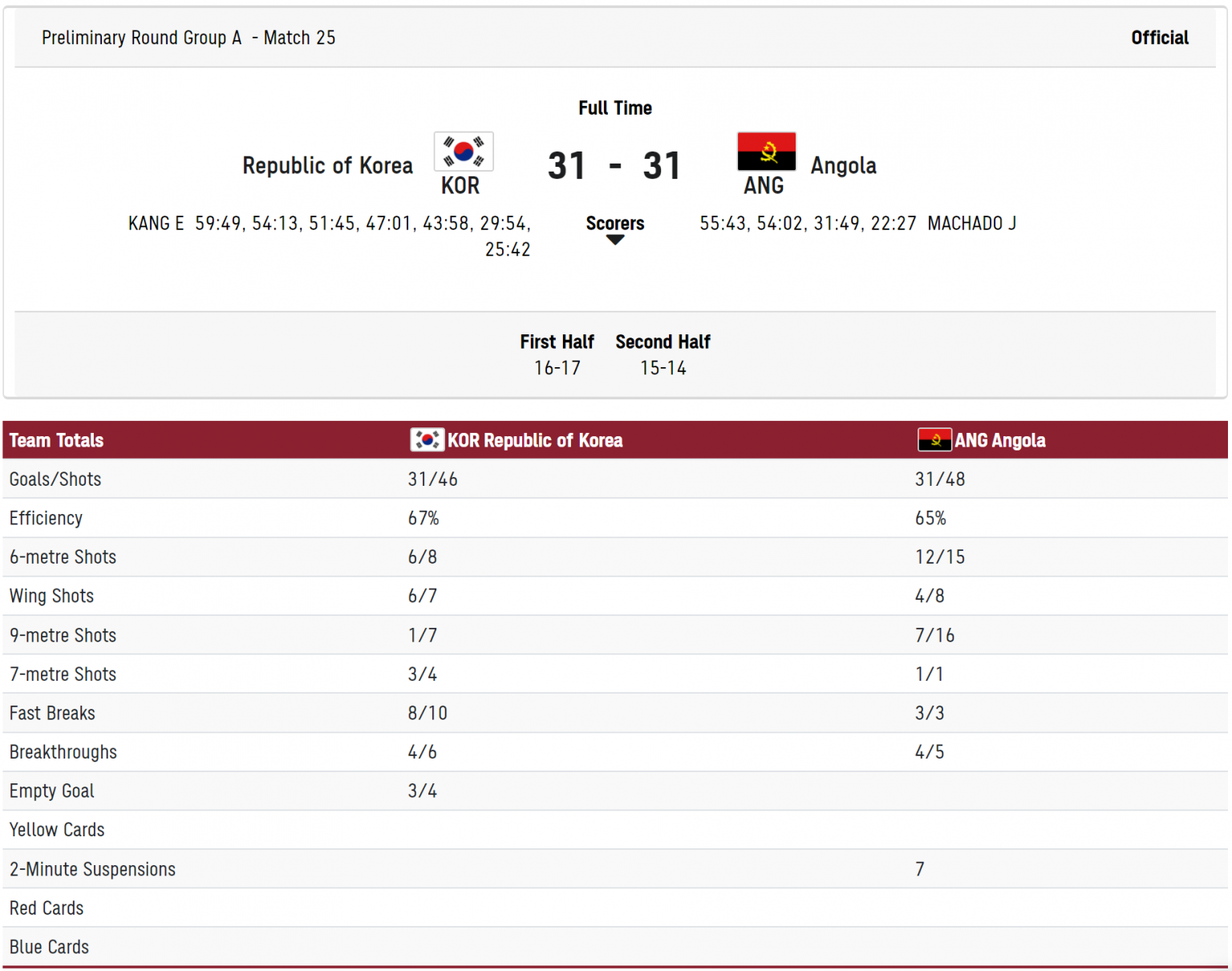Click the Scorers label
The width and height of the screenshot is (1232, 971).
(x=615, y=223)
